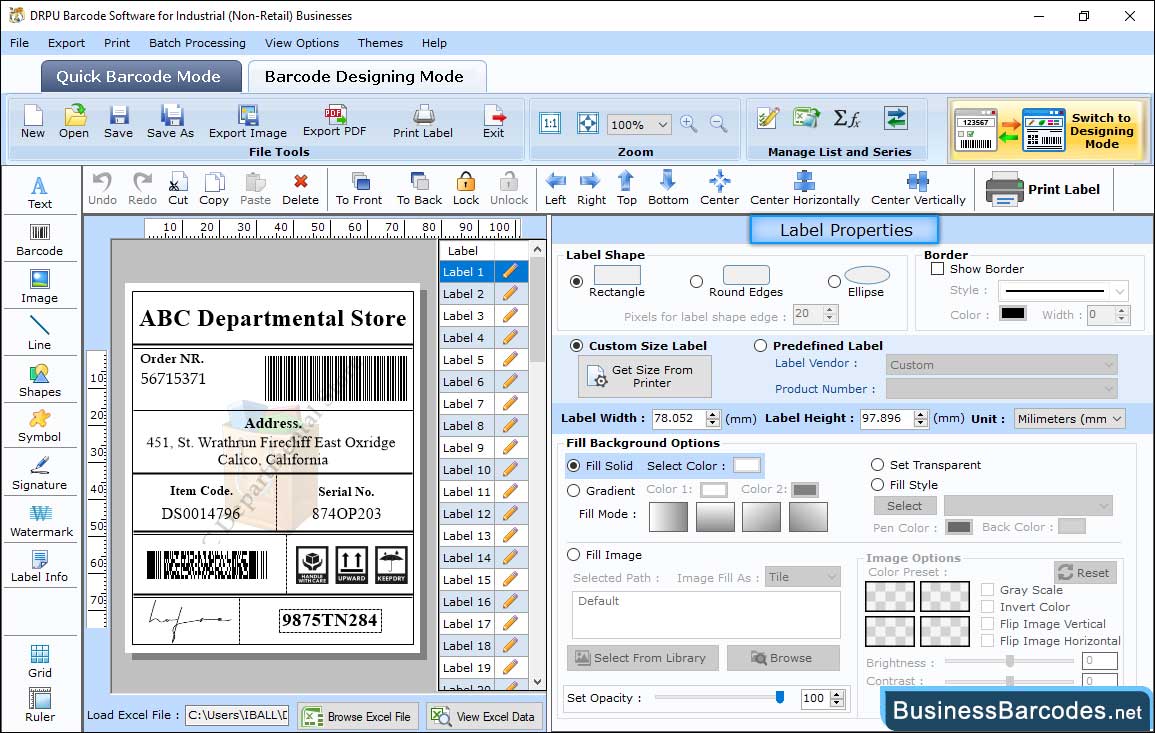Select the Text tool in the sidebar
Image resolution: width=1155 pixels, height=733 pixels.
(40, 192)
